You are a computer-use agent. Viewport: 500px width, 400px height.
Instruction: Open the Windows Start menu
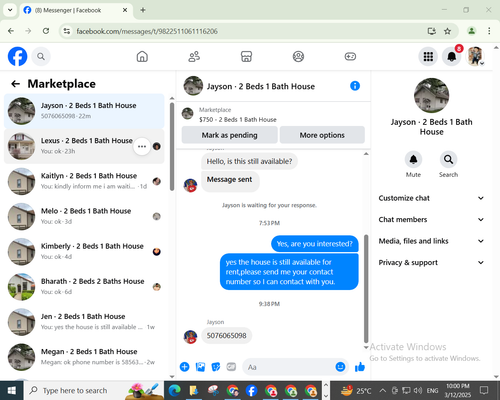pos(11,390)
